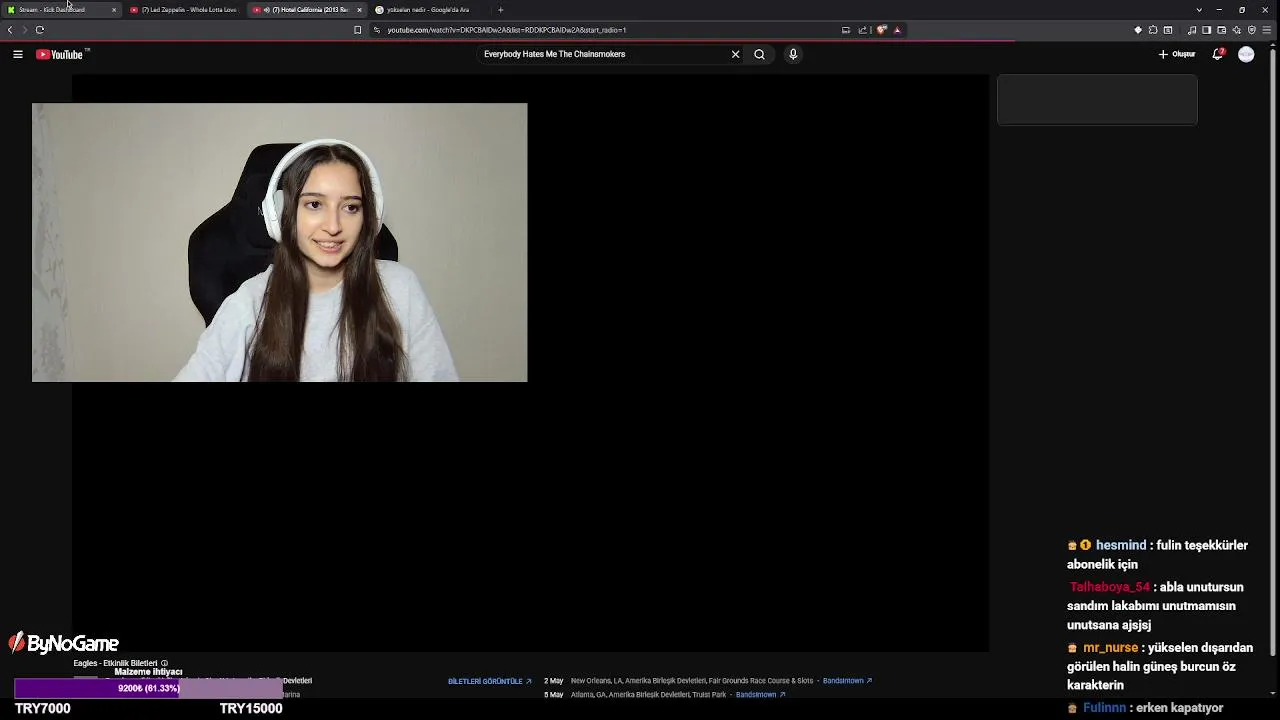
Task: Click Fulinnn username in chat
Action: point(1104,707)
